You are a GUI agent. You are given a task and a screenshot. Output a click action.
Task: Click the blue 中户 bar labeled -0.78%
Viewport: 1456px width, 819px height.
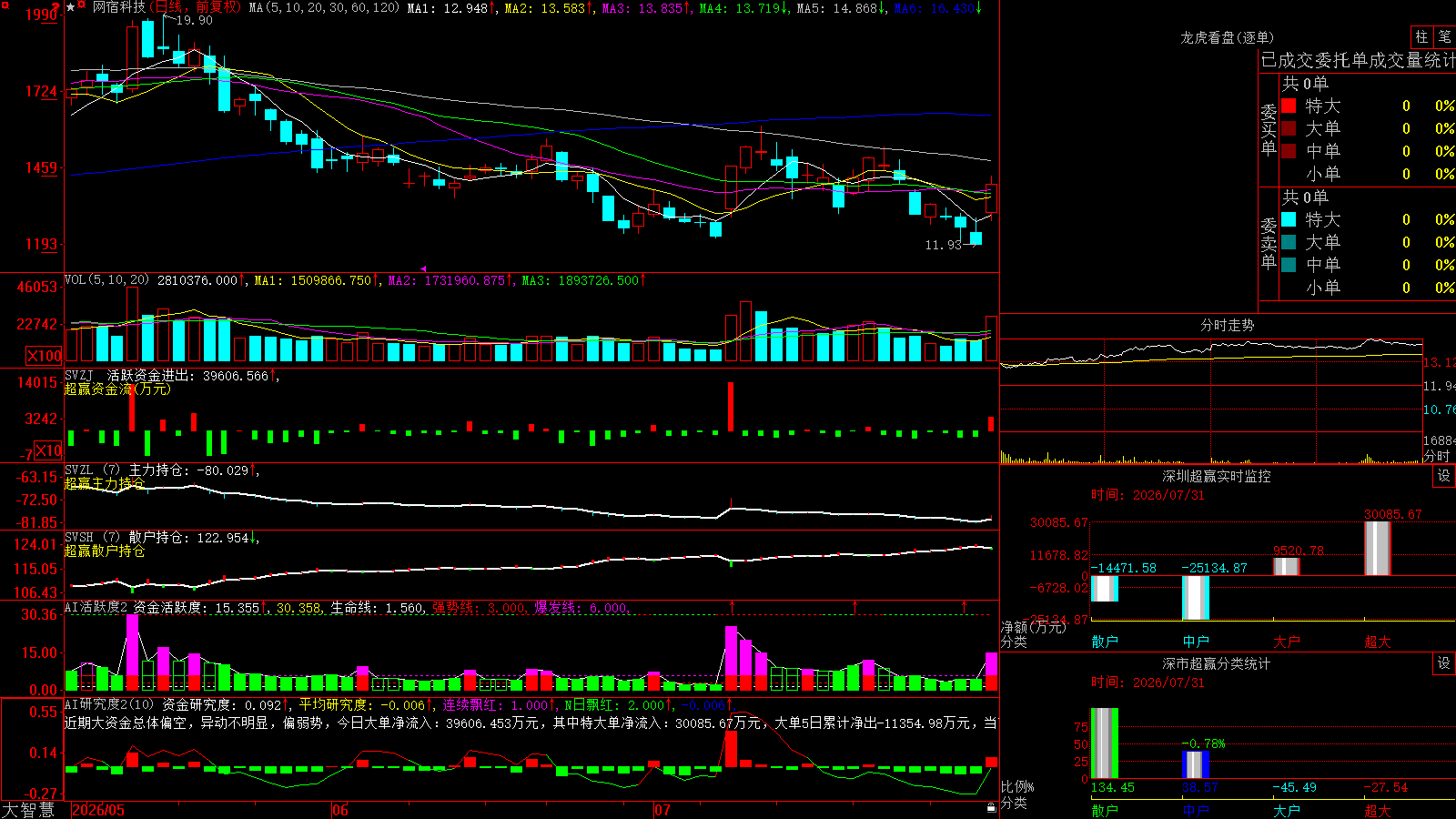pos(1196,765)
